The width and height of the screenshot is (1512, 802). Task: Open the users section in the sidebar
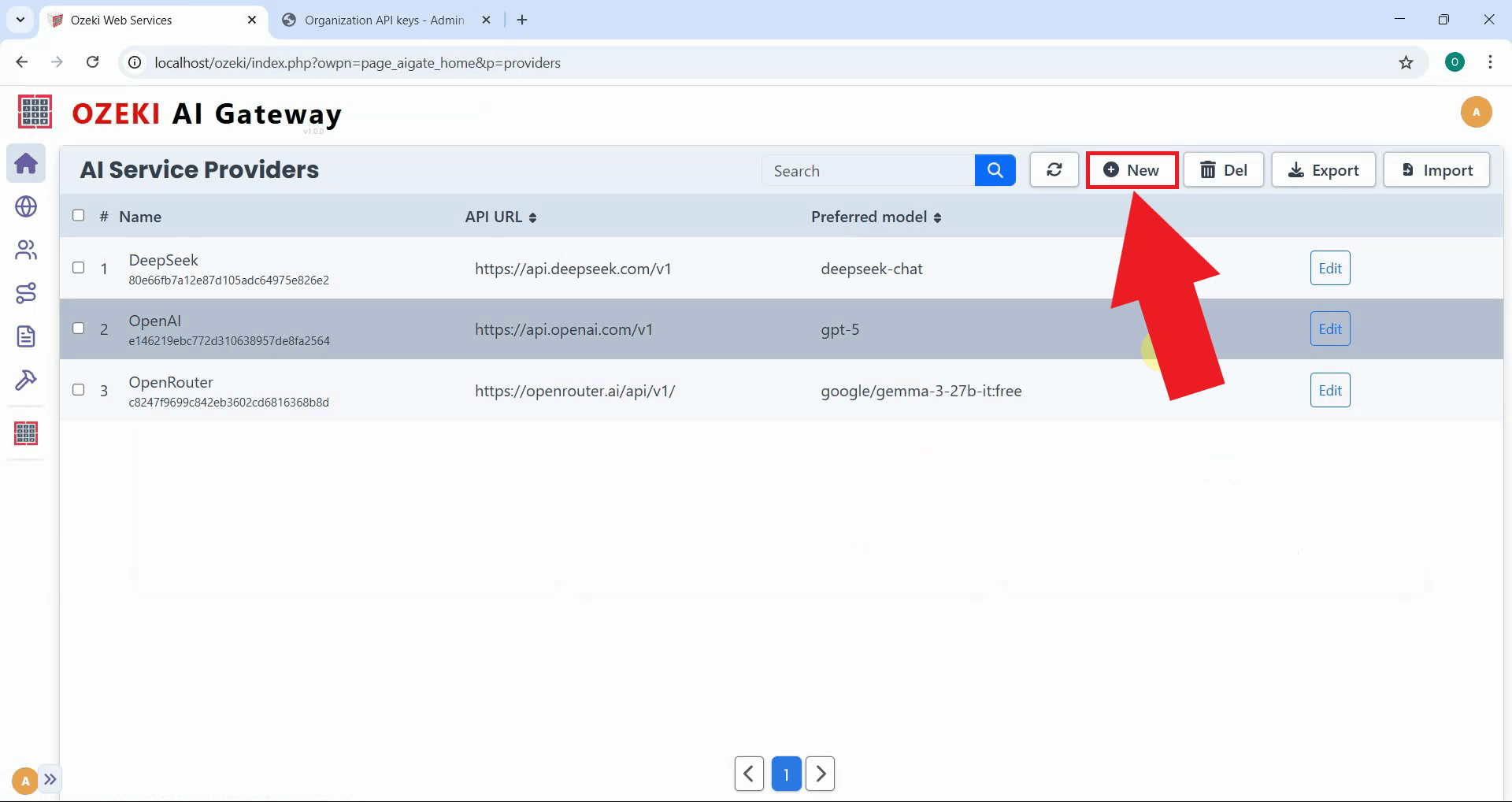(x=26, y=250)
